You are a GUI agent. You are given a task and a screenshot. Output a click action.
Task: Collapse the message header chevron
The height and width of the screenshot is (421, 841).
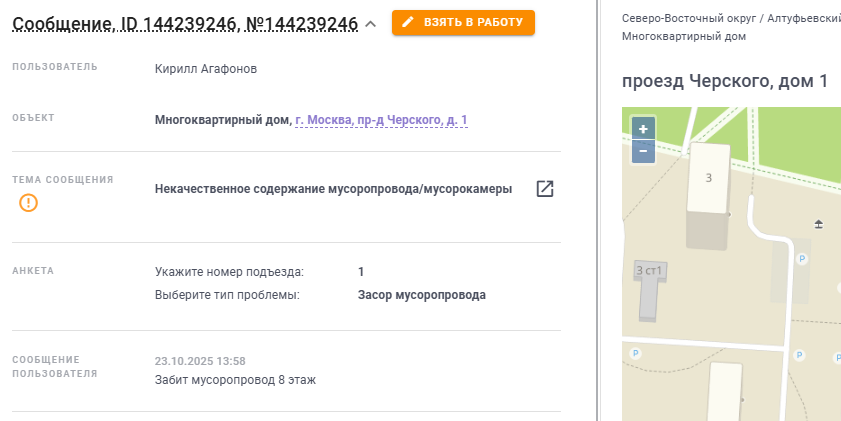tap(371, 23)
